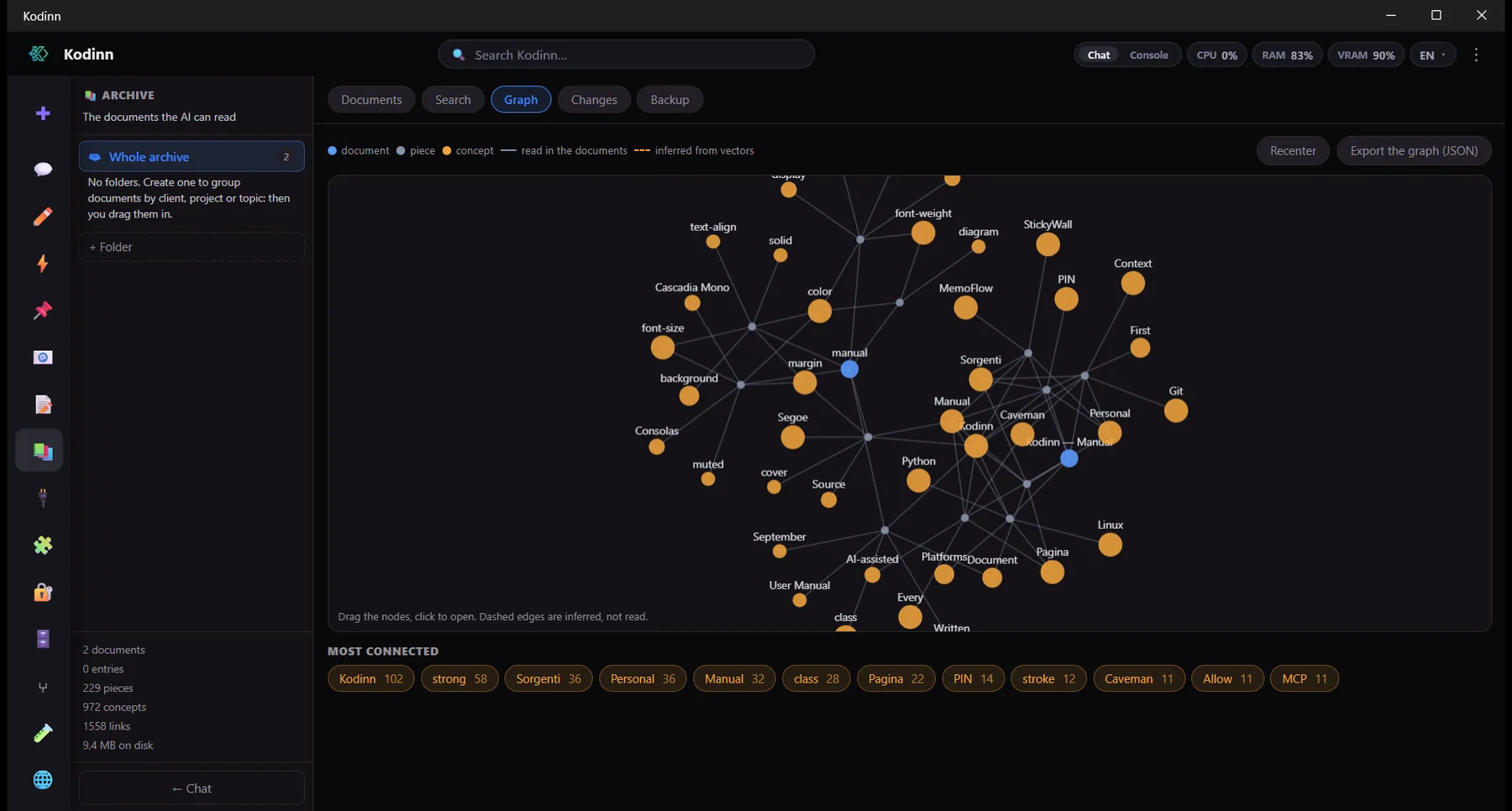The height and width of the screenshot is (811, 1512).
Task: Click the Personal 36 chip
Action: tap(643, 678)
